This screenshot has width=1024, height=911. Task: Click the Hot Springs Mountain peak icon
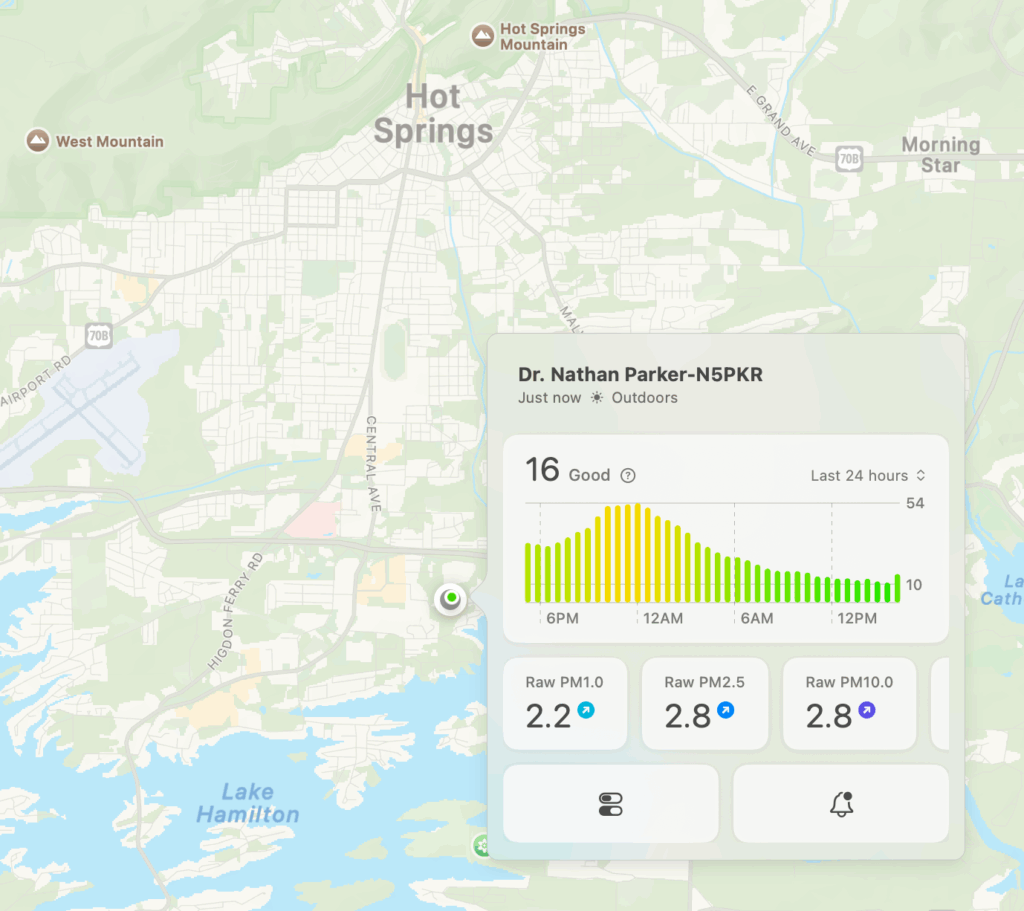pyautogui.click(x=483, y=37)
